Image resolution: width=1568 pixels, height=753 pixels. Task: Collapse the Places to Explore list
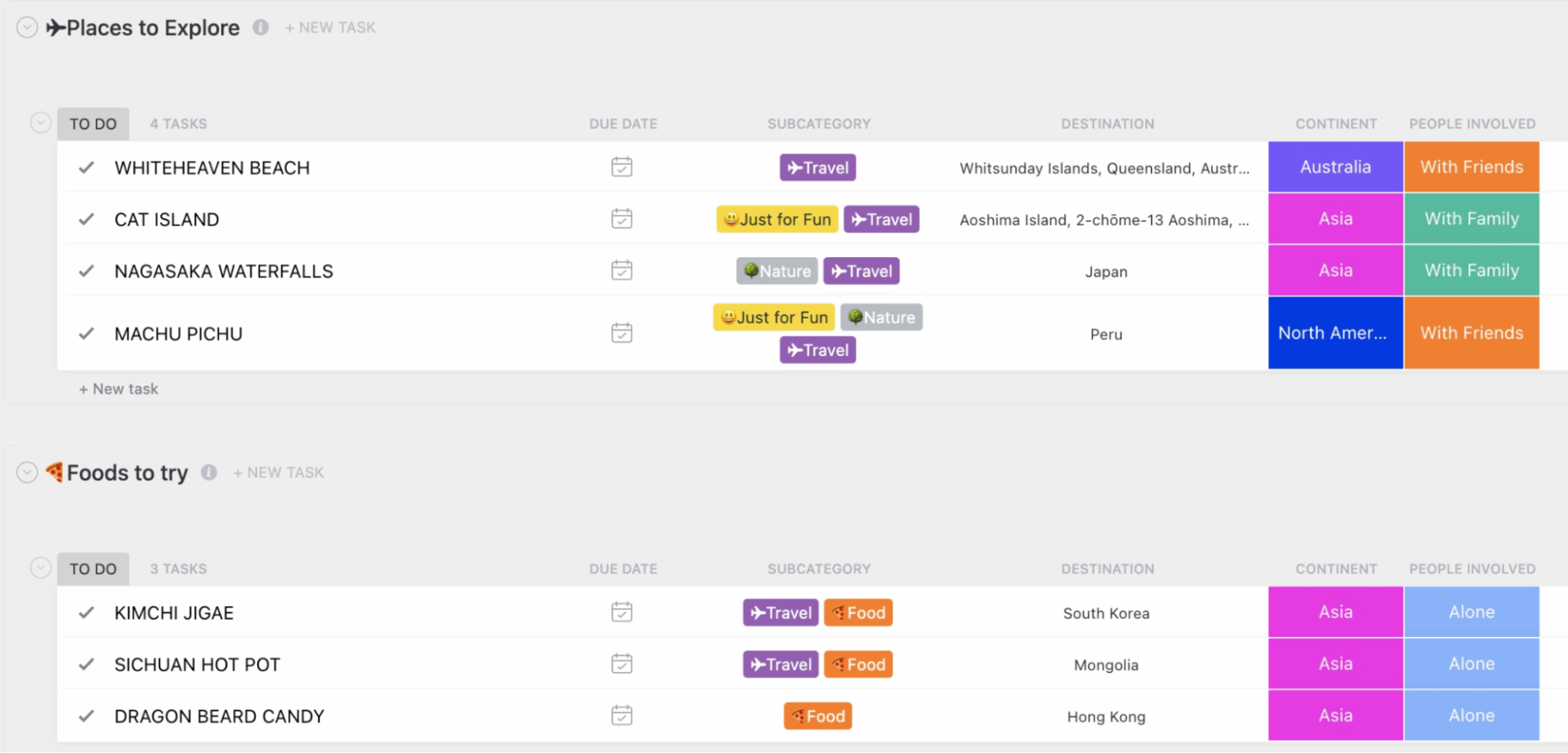[x=27, y=28]
